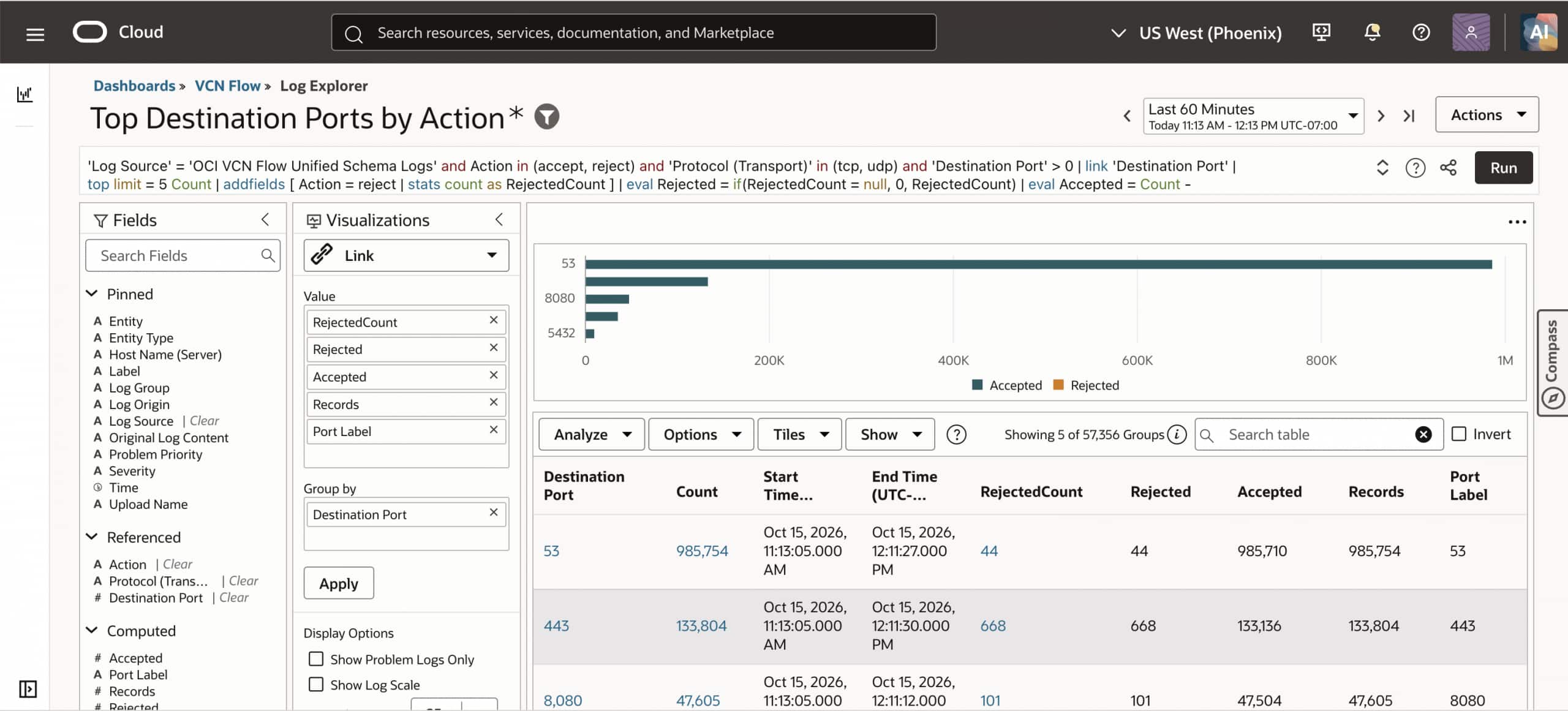
Task: Open the Analyze dropdown
Action: tap(591, 434)
